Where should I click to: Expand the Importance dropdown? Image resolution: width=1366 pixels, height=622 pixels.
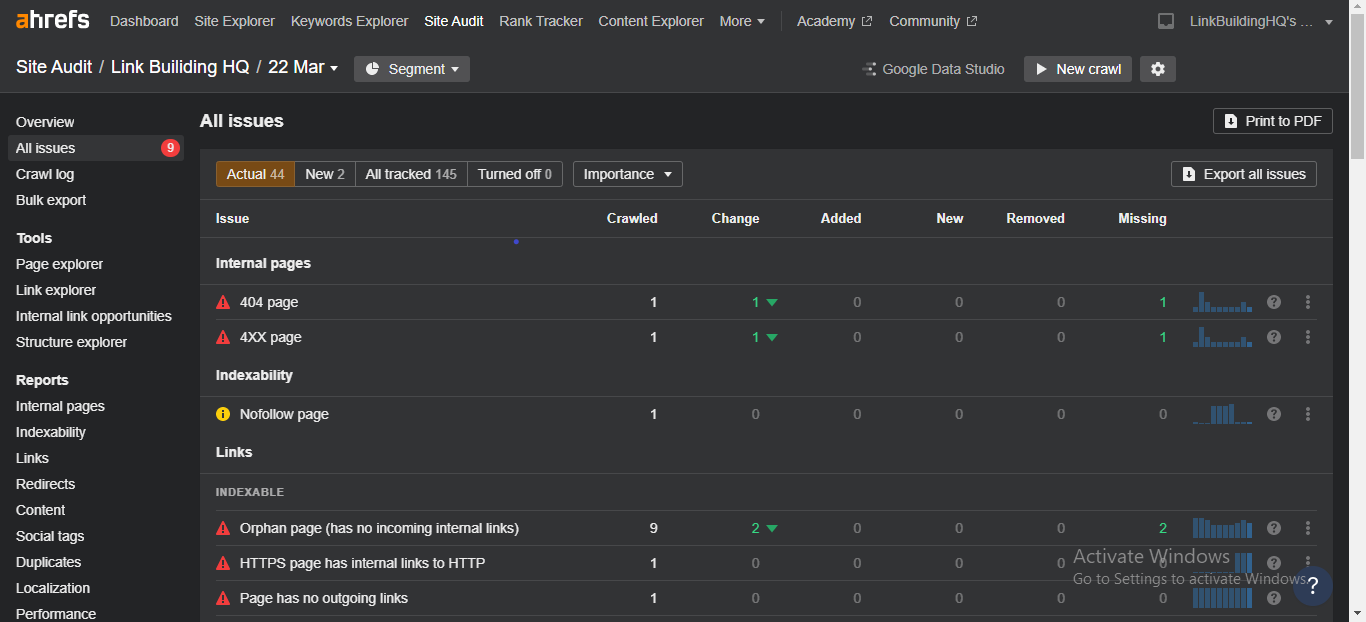(x=627, y=174)
